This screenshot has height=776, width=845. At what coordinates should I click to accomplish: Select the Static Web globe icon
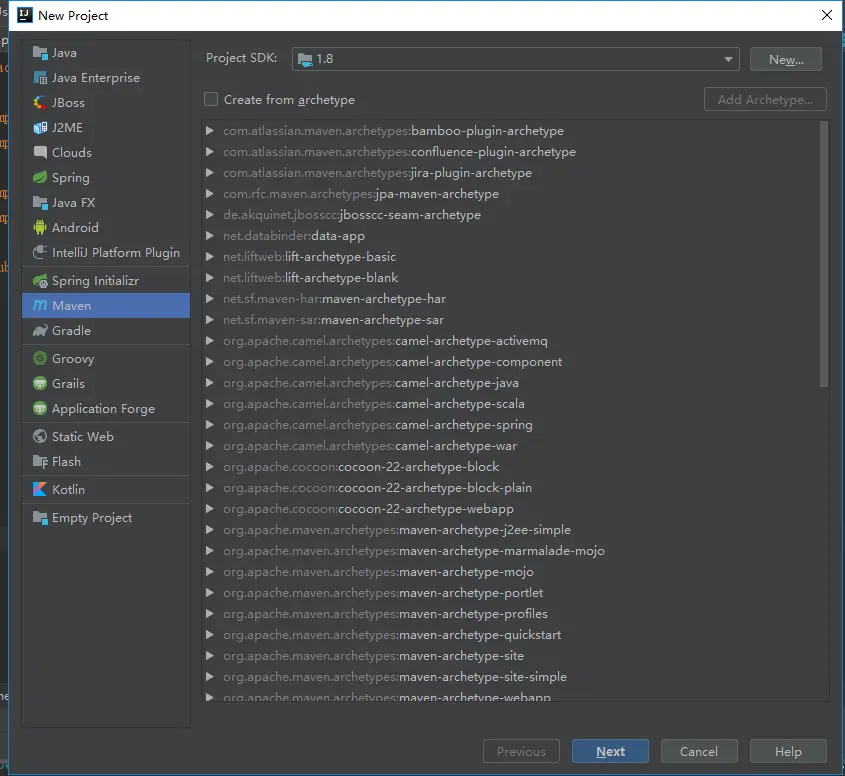pos(40,436)
